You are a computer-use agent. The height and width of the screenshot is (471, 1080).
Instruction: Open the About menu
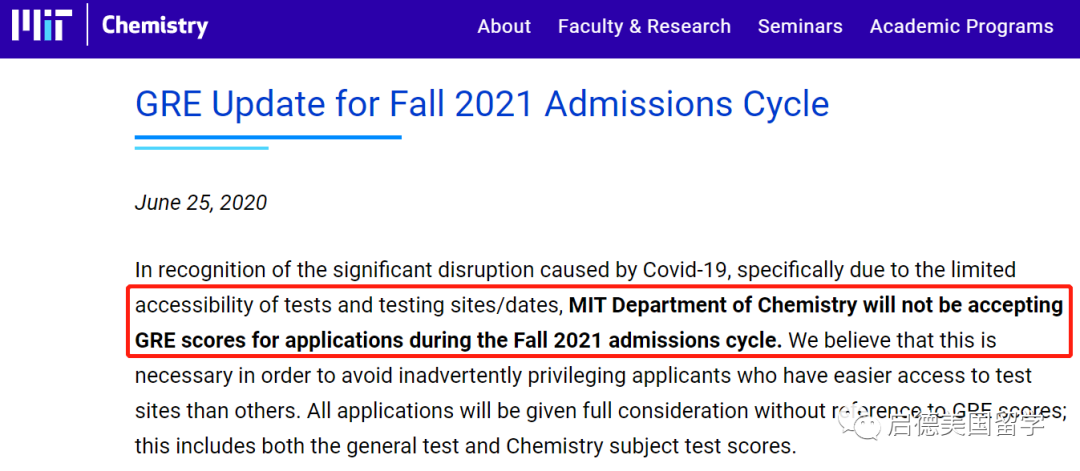point(504,27)
